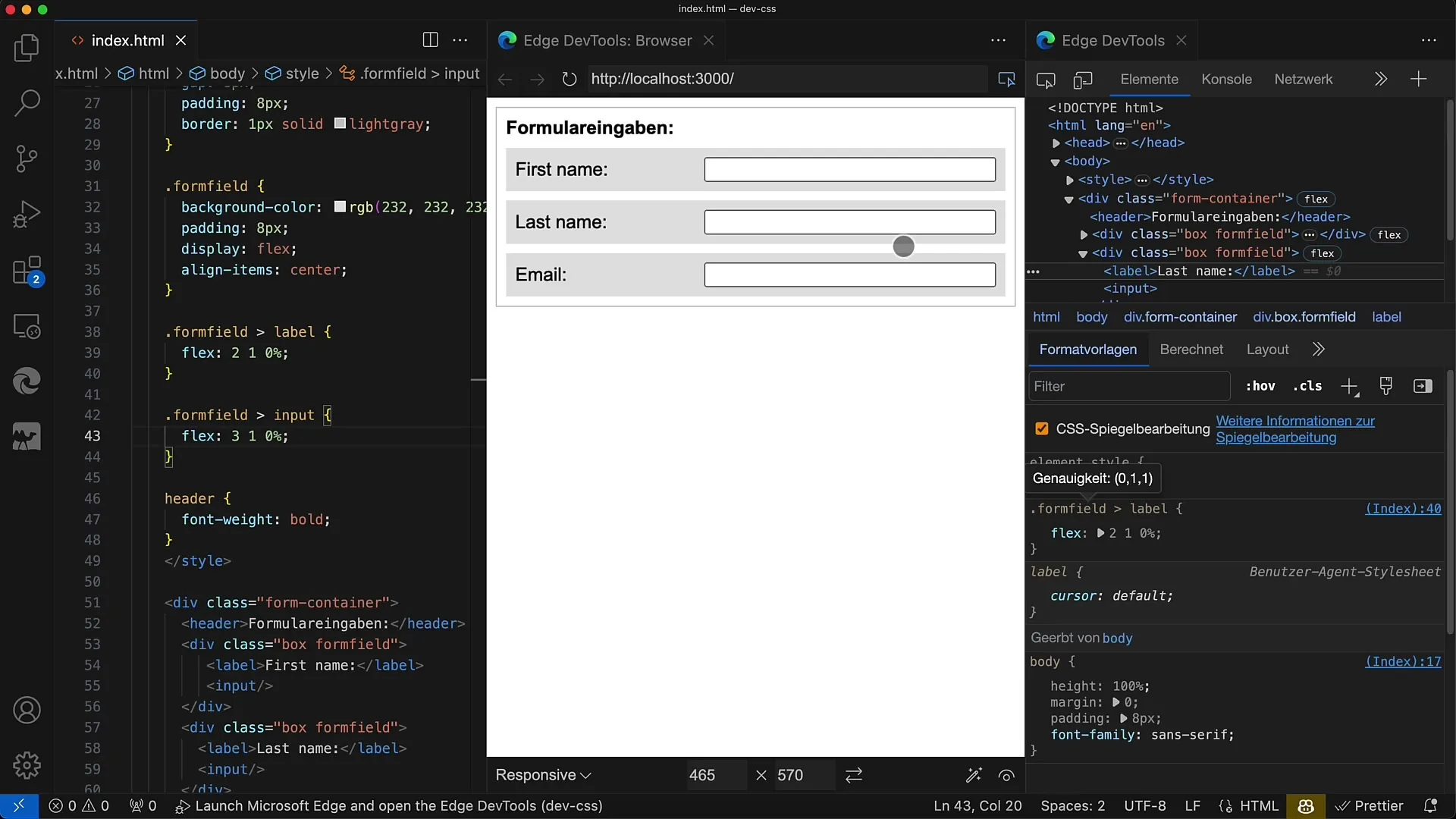
Task: Toggle flex badge on second formfield div
Action: (x=1323, y=253)
